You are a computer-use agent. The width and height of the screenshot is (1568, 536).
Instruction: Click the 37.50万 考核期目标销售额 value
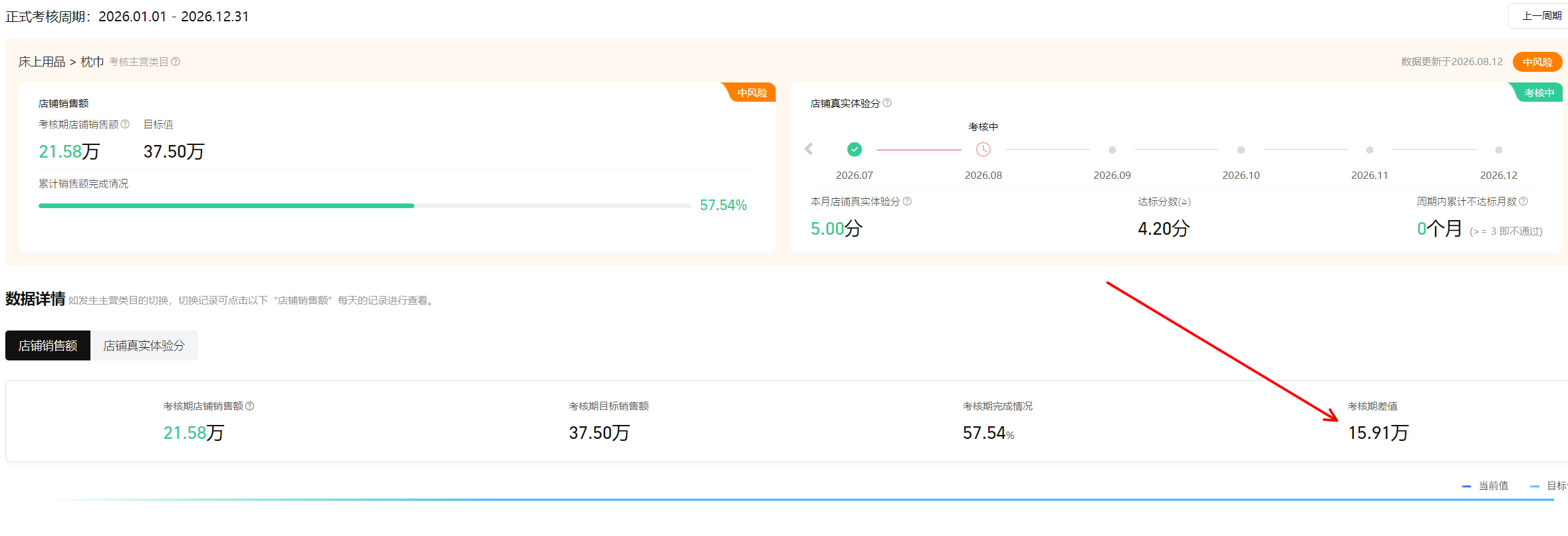599,433
